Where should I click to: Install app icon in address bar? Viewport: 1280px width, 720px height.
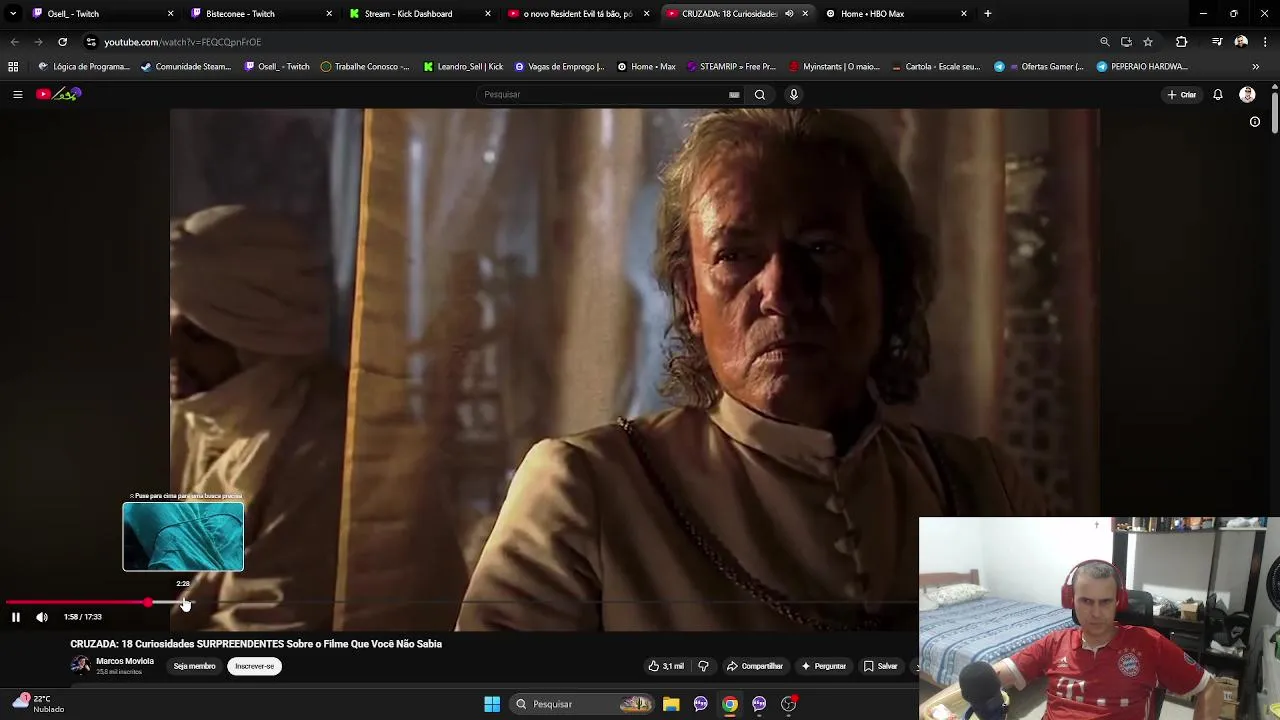click(x=1126, y=42)
